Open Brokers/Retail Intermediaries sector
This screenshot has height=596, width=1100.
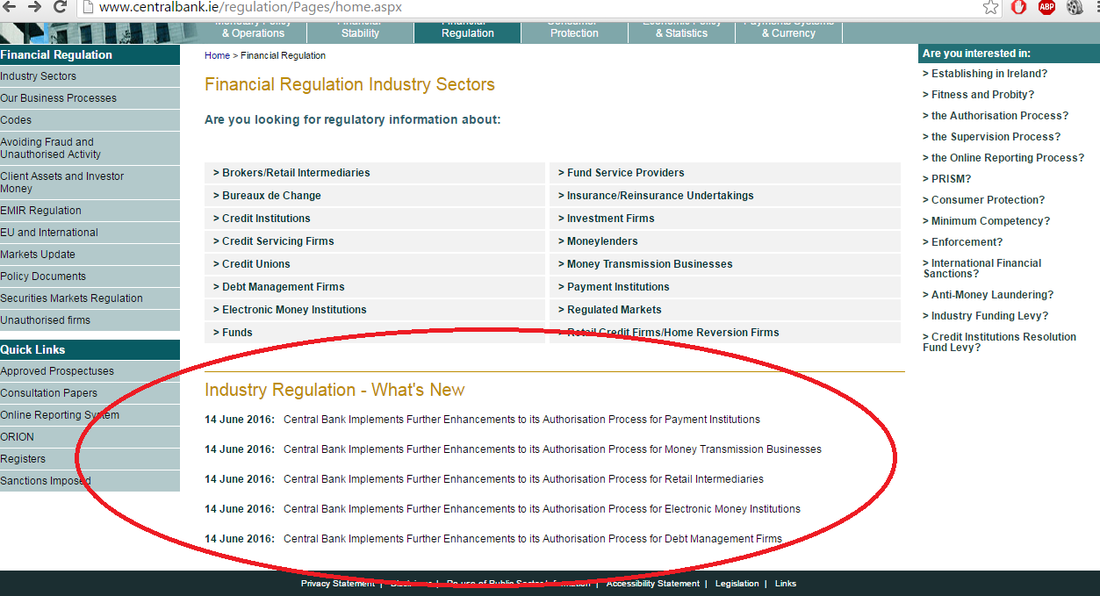point(375,172)
